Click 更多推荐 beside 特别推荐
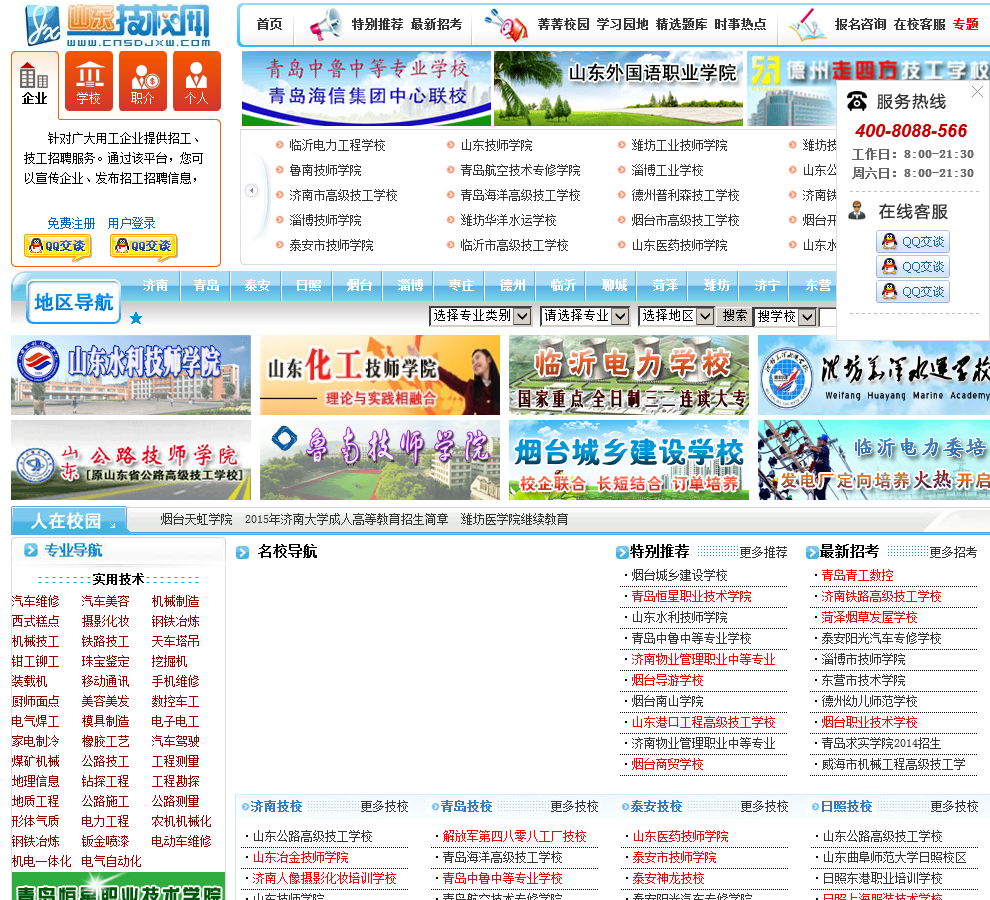Screen dimensions: 990x900 (763, 552)
